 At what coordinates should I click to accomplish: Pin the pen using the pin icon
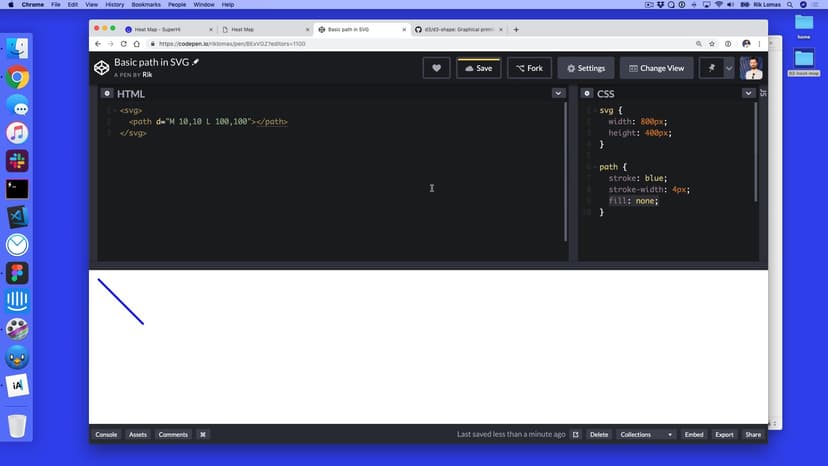pos(710,68)
